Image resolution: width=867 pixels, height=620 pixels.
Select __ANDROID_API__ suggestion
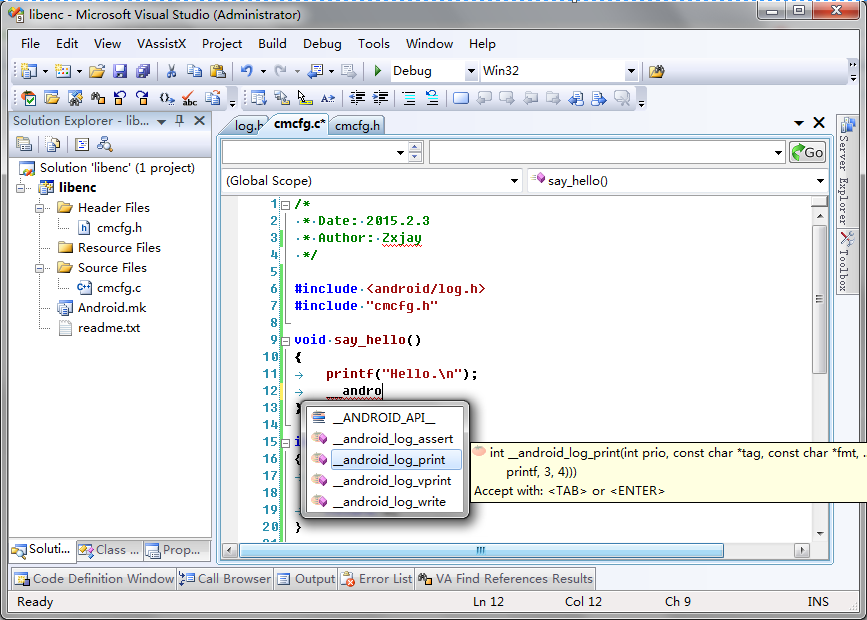(385, 418)
